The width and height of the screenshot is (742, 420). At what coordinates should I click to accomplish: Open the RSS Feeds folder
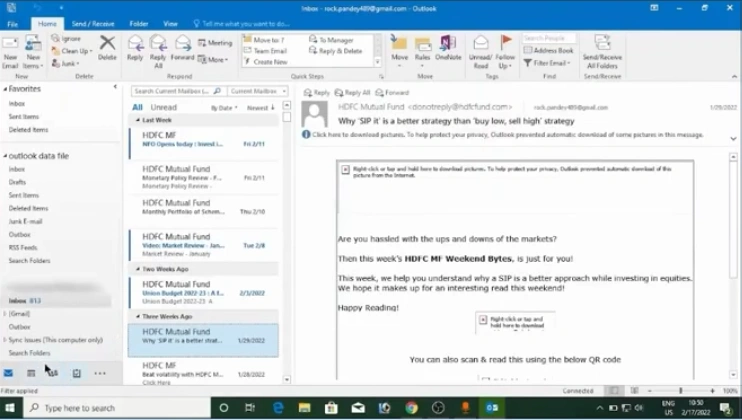(23, 247)
